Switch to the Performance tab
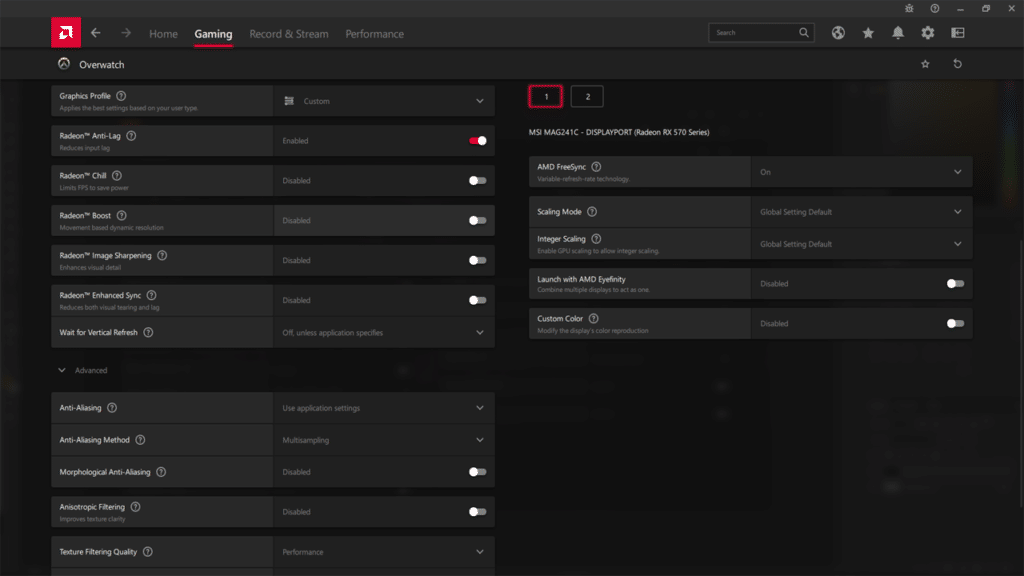The image size is (1024, 576). pos(374,34)
